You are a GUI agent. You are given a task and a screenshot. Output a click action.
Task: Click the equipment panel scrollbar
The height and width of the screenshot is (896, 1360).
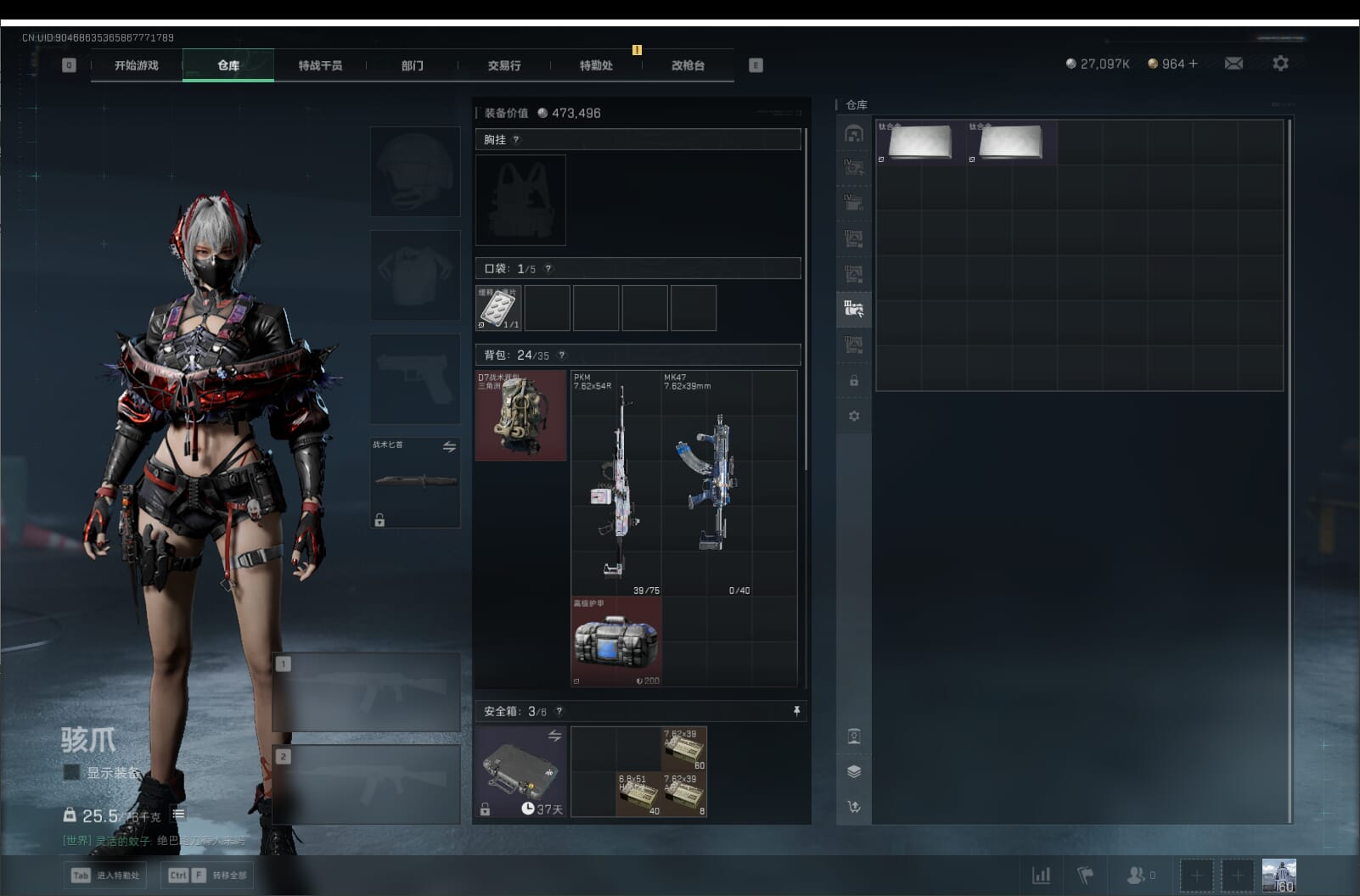click(x=806, y=299)
